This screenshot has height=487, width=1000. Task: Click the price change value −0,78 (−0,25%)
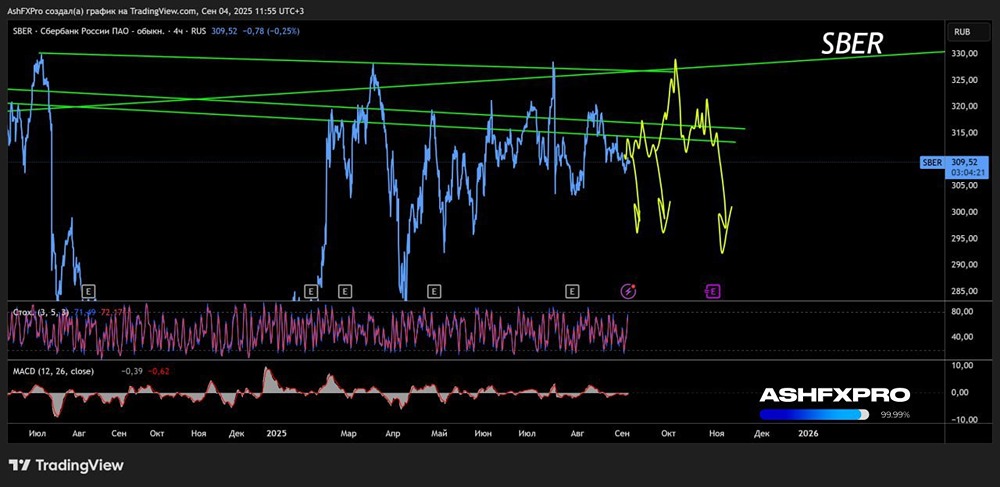pyautogui.click(x=273, y=30)
